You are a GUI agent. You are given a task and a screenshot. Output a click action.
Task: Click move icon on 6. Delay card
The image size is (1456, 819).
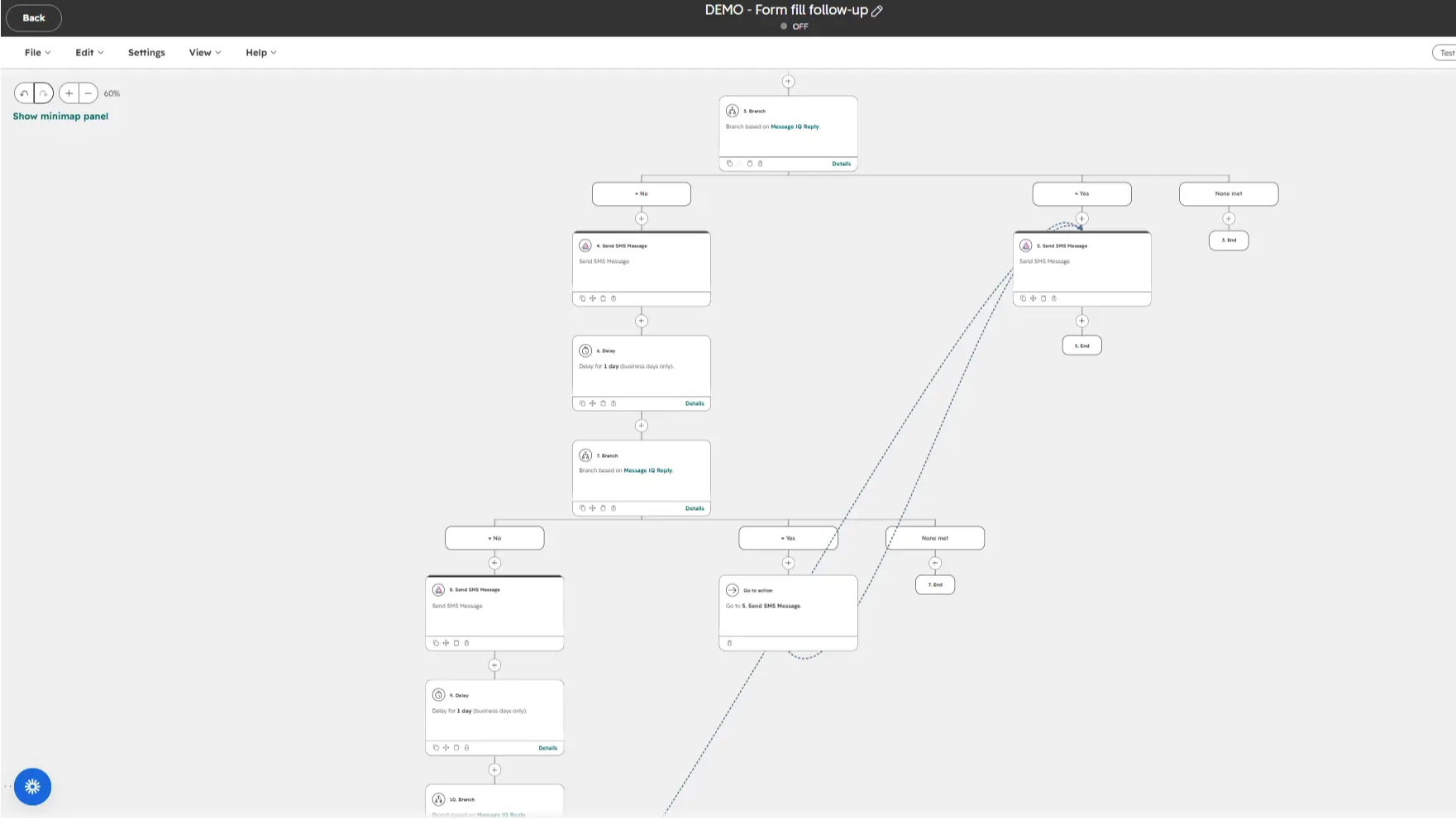[593, 403]
